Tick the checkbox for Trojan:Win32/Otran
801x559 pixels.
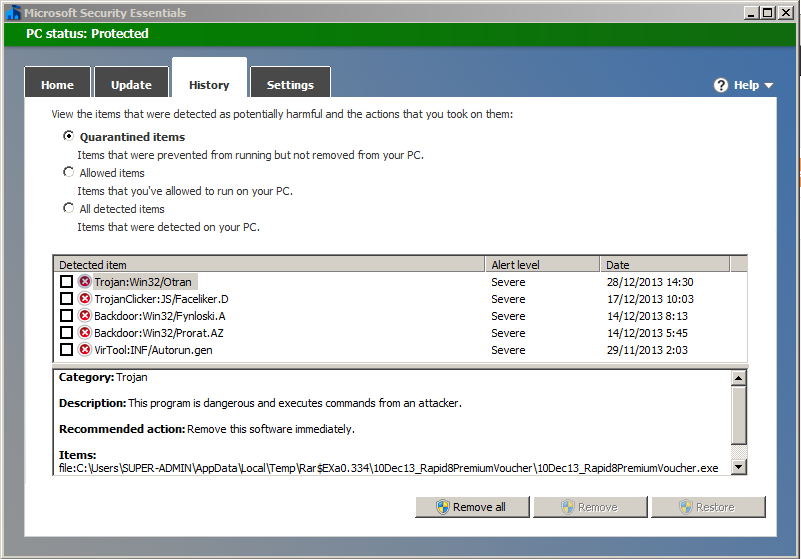(x=66, y=282)
